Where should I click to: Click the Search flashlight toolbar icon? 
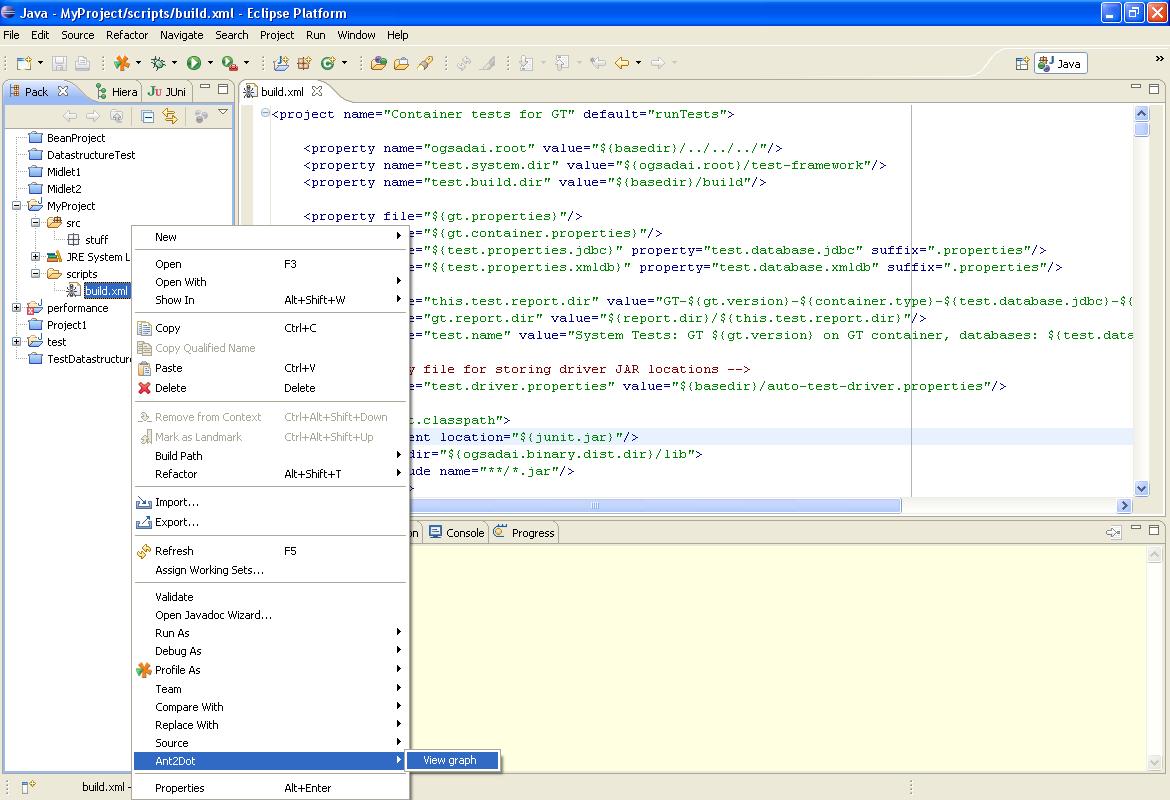tap(426, 63)
